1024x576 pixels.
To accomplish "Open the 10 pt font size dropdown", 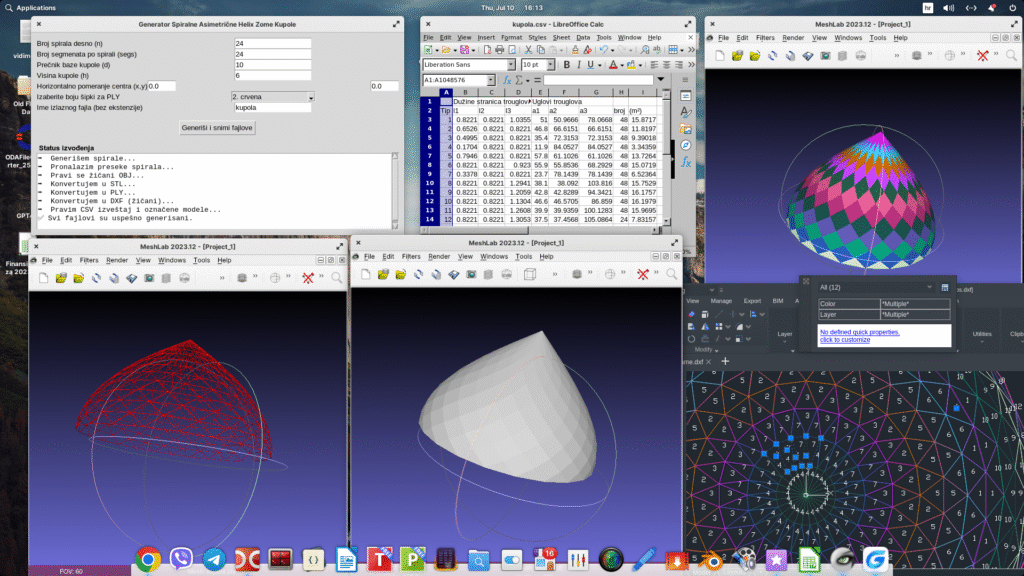I will click(551, 65).
